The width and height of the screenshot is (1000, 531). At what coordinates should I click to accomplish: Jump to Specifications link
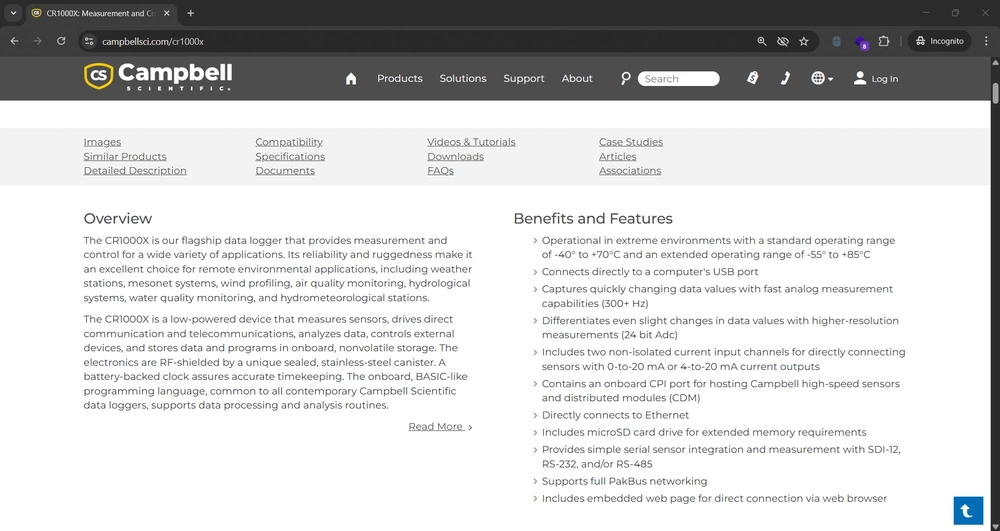tap(290, 157)
